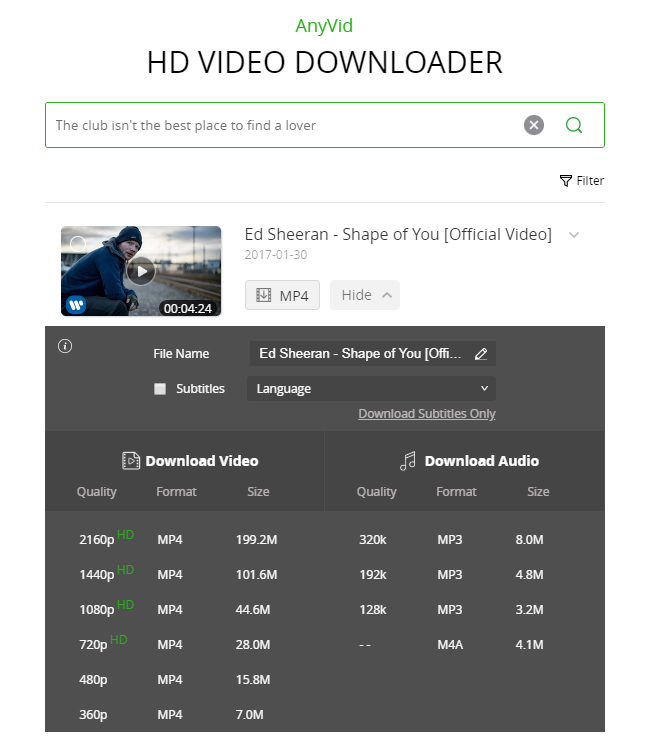Click the MP4 download button
The image size is (650, 747).
click(282, 295)
